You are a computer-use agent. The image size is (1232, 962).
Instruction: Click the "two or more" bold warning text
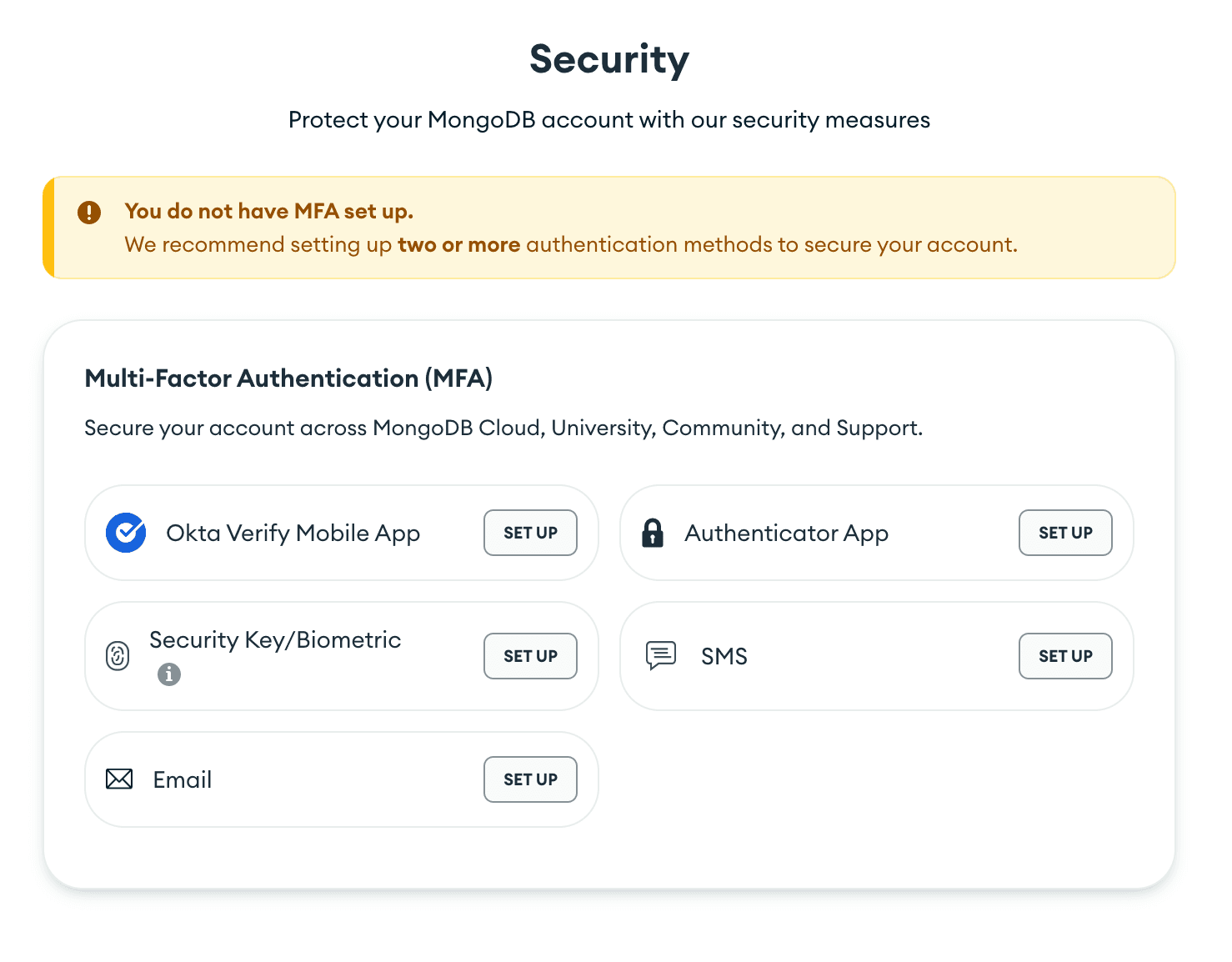tap(459, 245)
